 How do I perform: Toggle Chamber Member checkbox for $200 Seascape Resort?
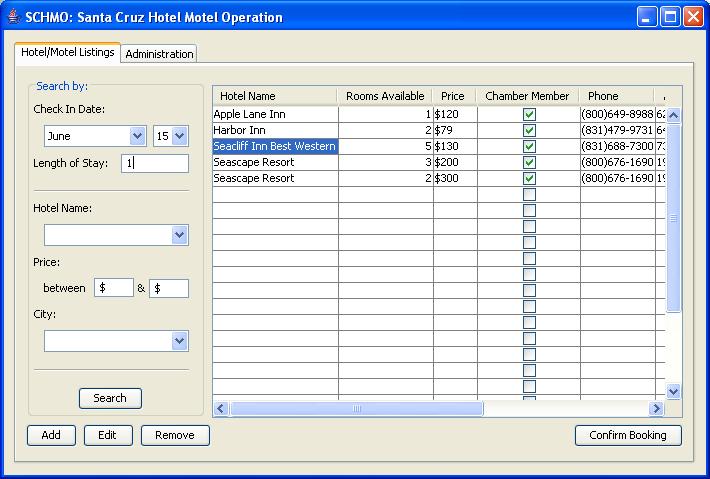[529, 163]
